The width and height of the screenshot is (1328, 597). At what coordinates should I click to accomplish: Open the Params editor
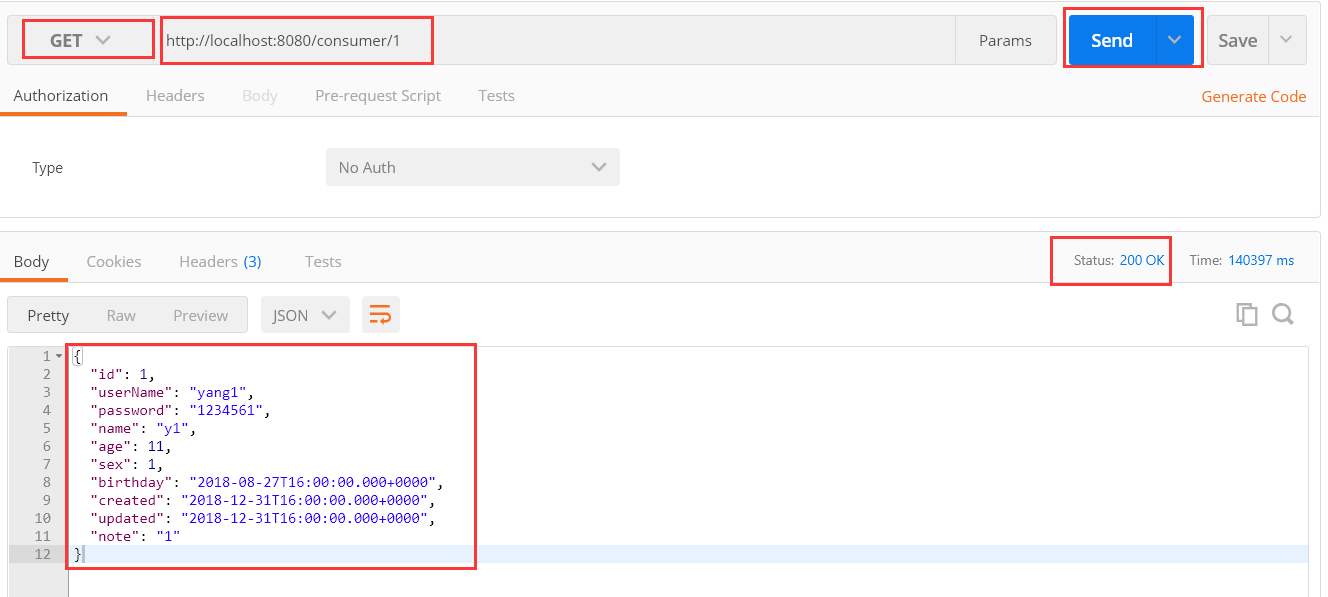click(1005, 41)
